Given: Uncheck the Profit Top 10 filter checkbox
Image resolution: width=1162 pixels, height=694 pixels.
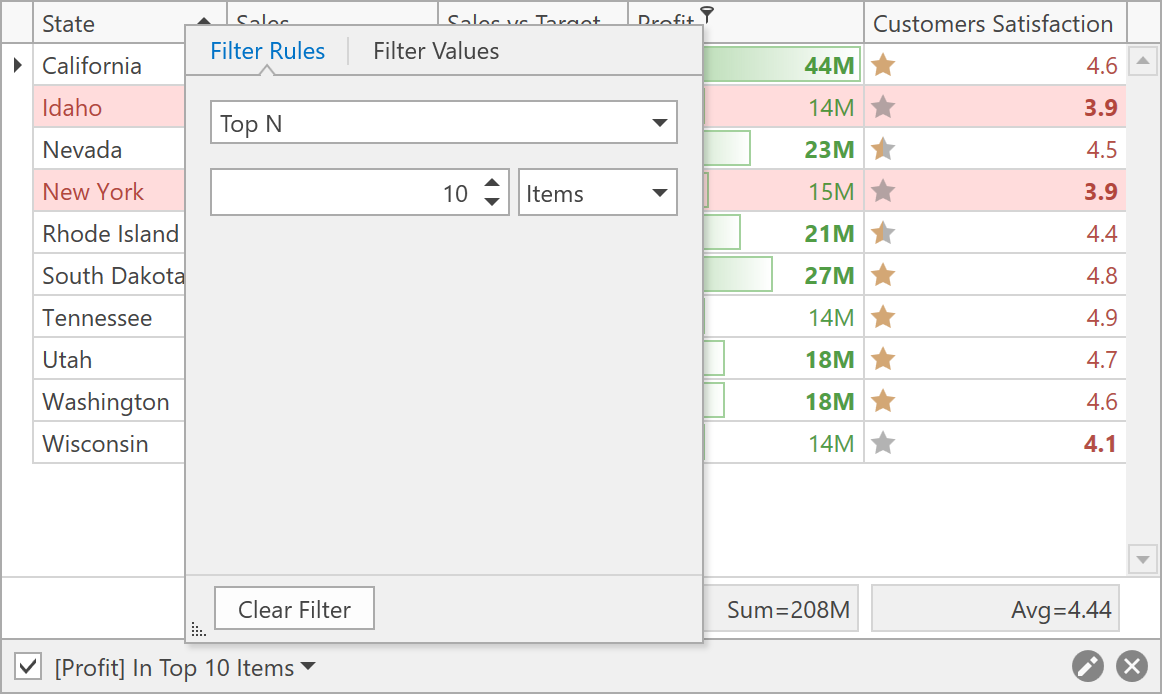Looking at the screenshot, I should click(27, 666).
